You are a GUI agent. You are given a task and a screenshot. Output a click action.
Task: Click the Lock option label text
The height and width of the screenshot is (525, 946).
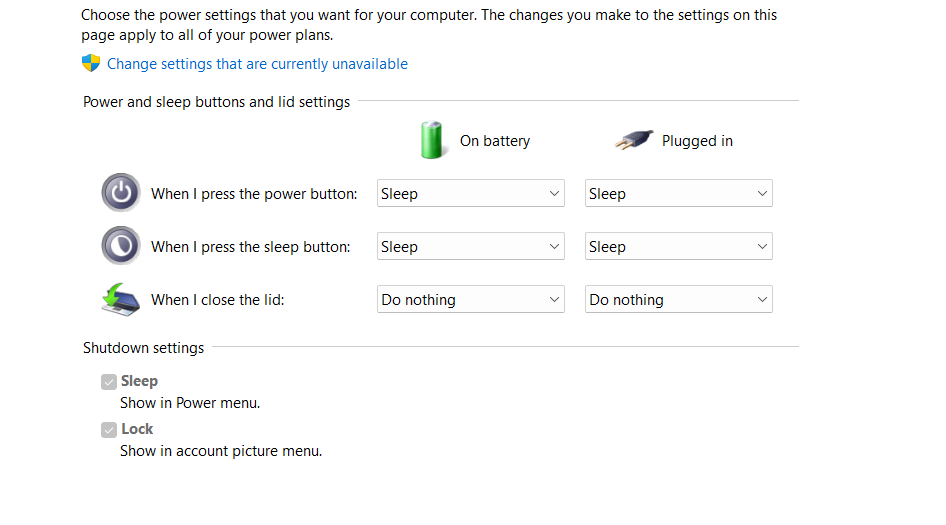(137, 429)
